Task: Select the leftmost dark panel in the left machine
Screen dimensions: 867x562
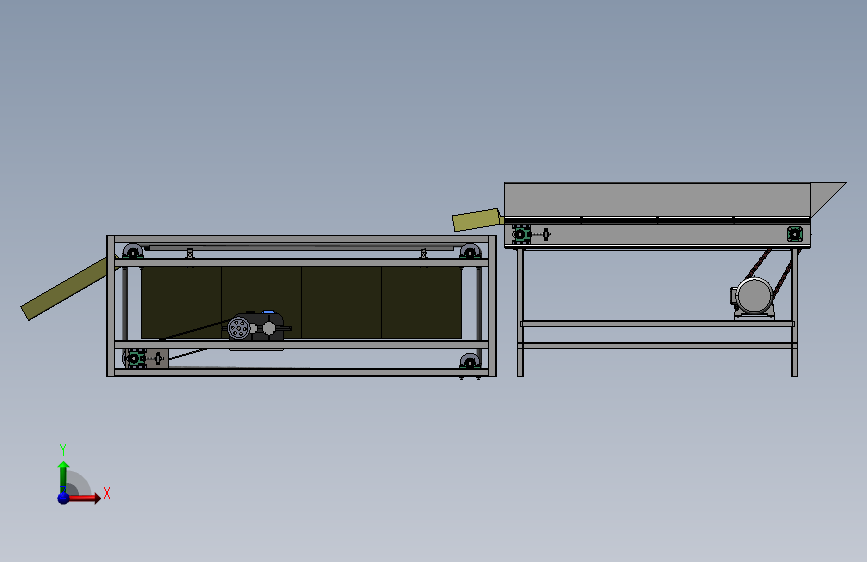Action: tap(181, 303)
